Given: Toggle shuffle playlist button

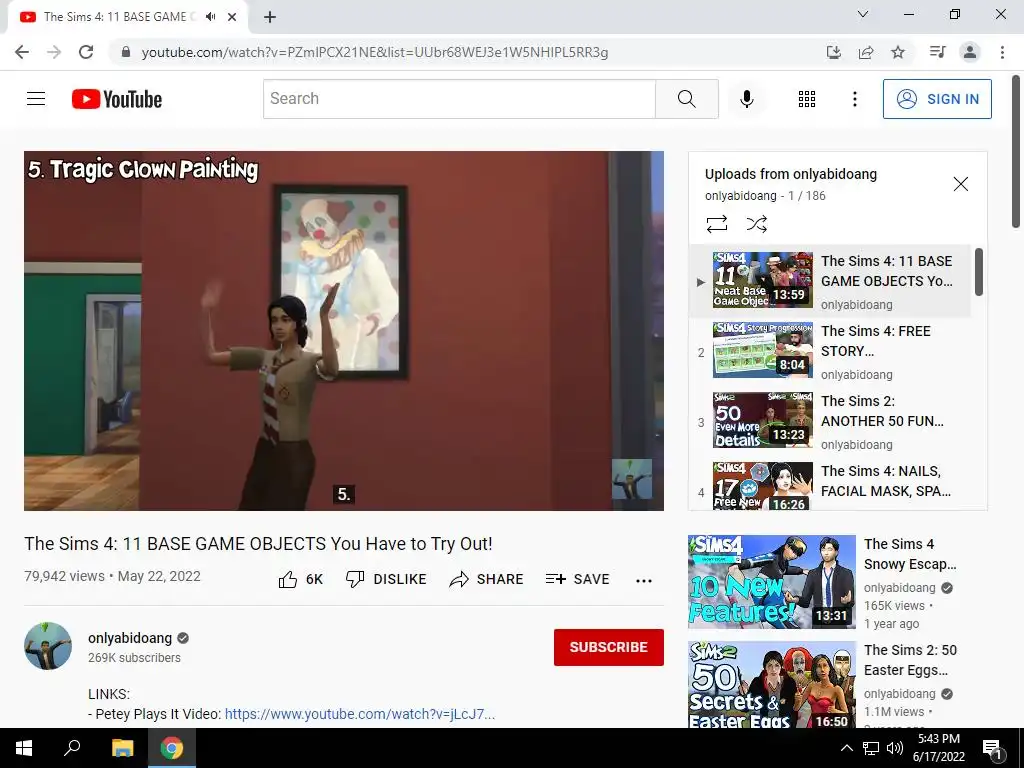Looking at the screenshot, I should pos(756,224).
